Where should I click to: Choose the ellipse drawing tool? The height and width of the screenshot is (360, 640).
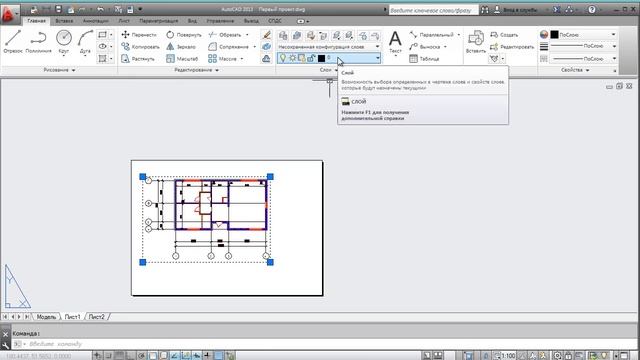(x=102, y=47)
